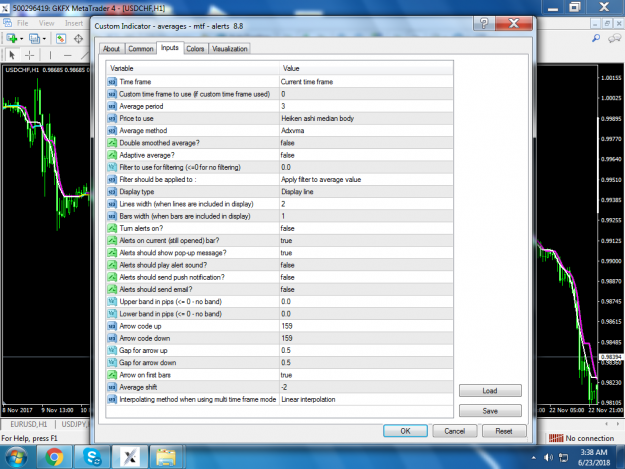Open MetaTrader taskbar icon
Image resolution: width=625 pixels, height=469 pixels.
(x=130, y=457)
